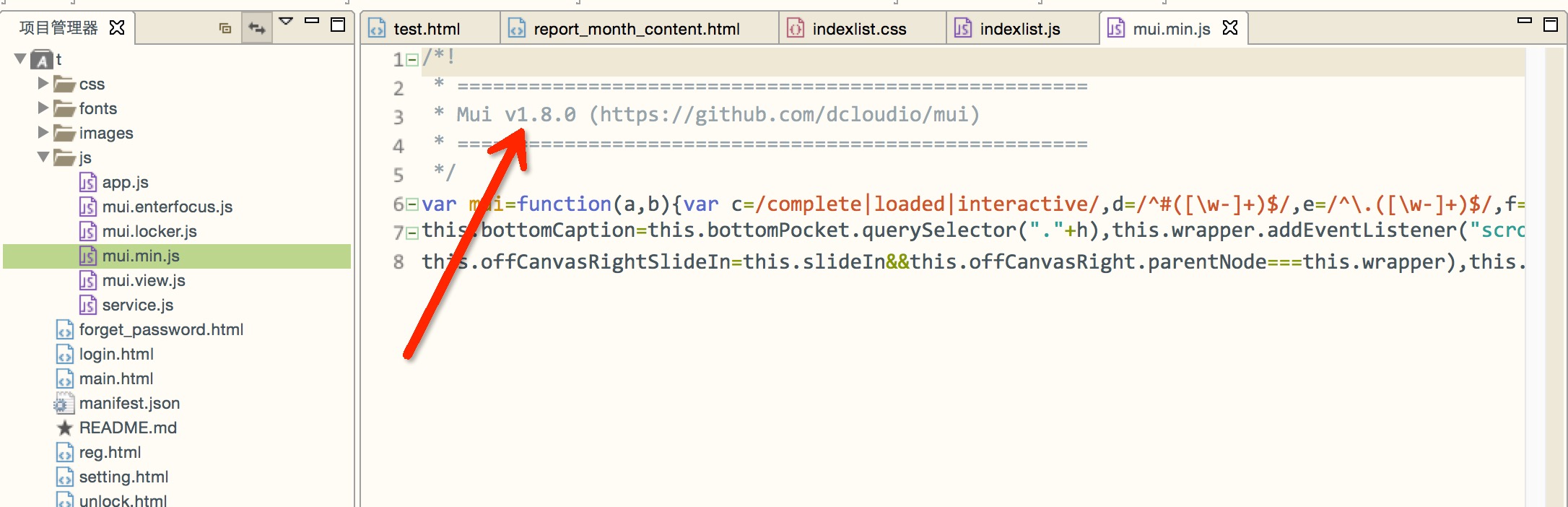Collapse the js folder
The width and height of the screenshot is (1568, 507).
pyautogui.click(x=43, y=156)
